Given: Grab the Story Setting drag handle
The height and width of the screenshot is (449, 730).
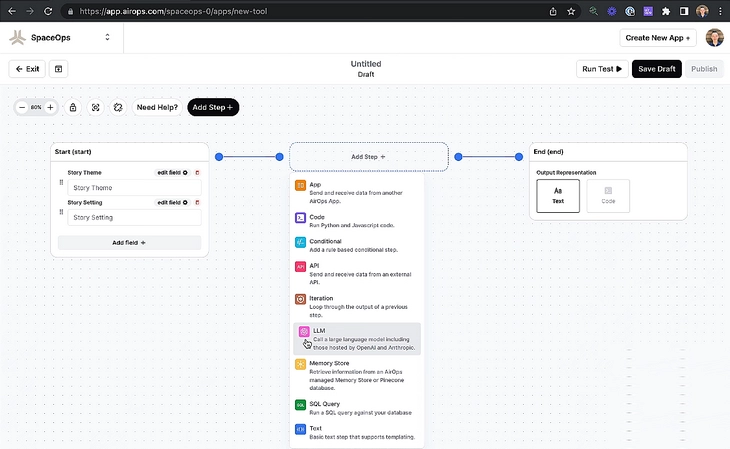Looking at the screenshot, I should 61,212.
